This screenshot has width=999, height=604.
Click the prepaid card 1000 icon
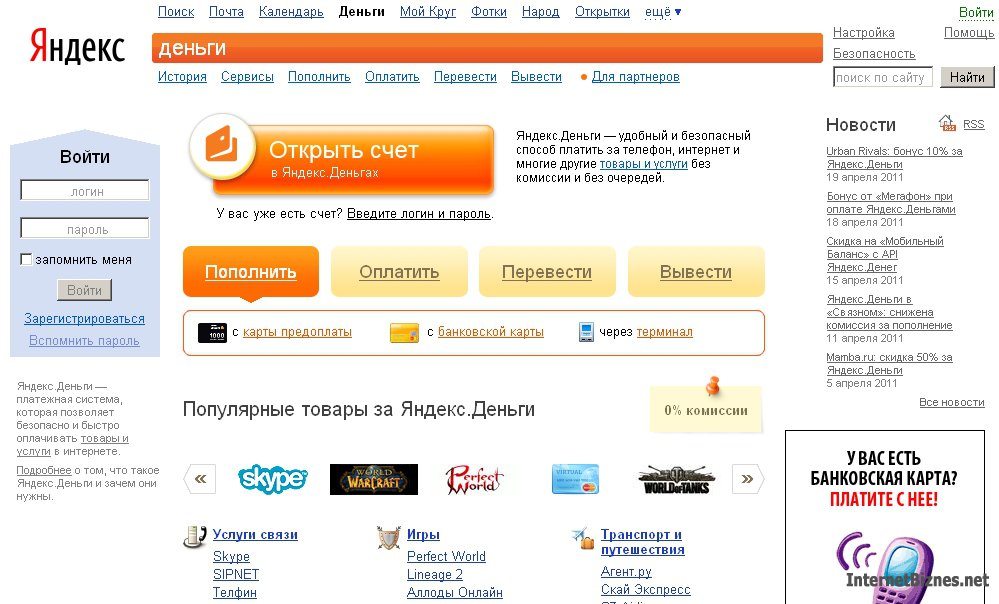point(212,332)
